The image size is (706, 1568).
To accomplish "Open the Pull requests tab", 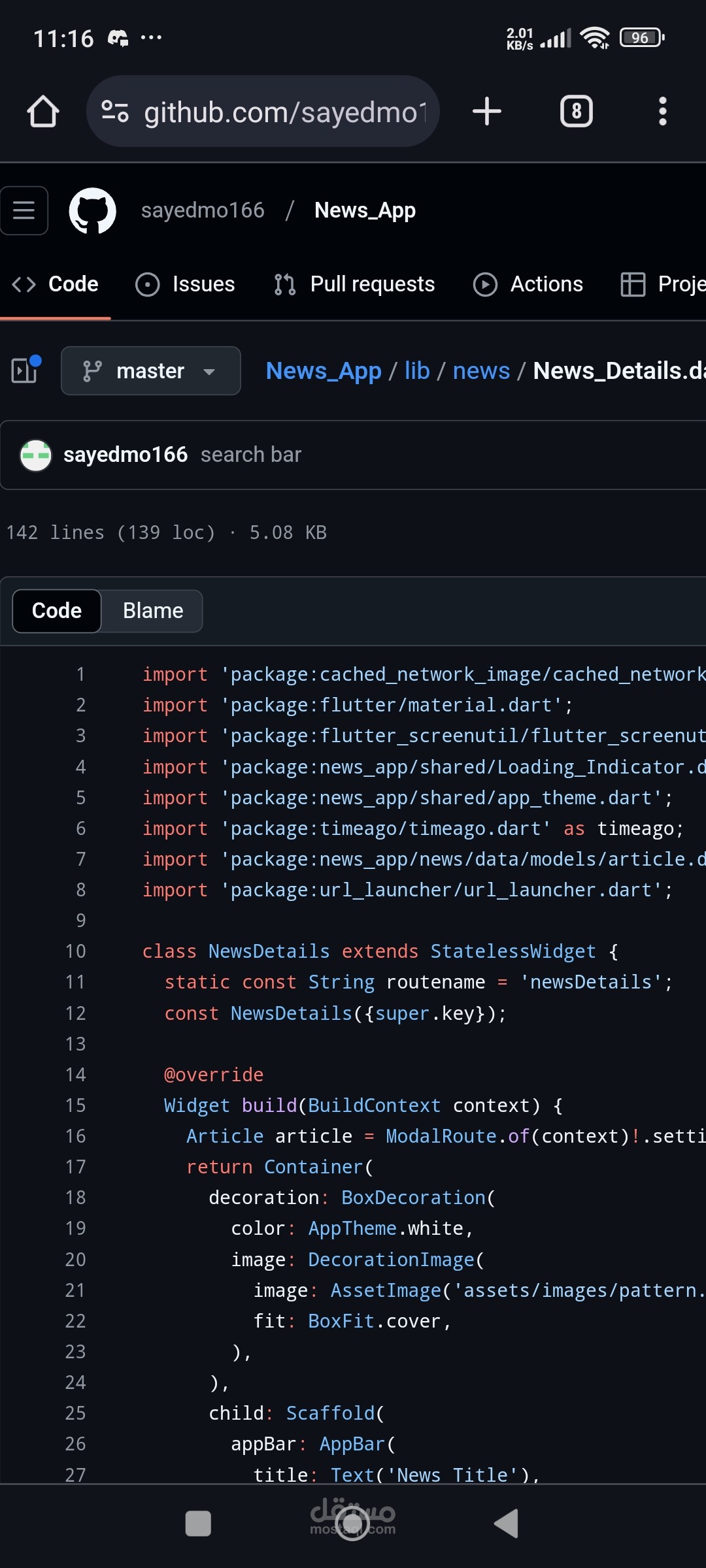I will pyautogui.click(x=354, y=284).
